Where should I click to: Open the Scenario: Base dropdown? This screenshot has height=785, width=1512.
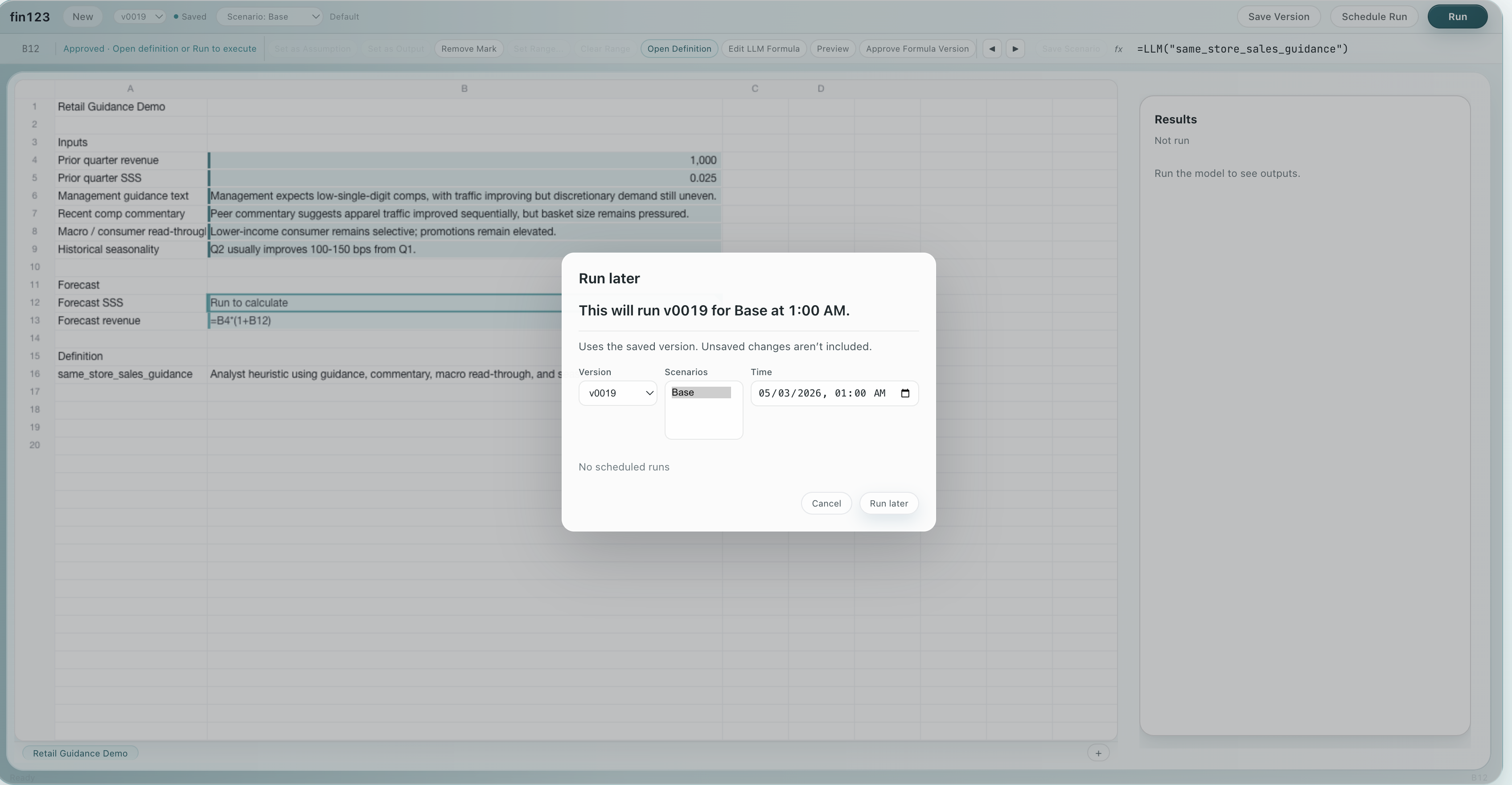click(x=270, y=16)
